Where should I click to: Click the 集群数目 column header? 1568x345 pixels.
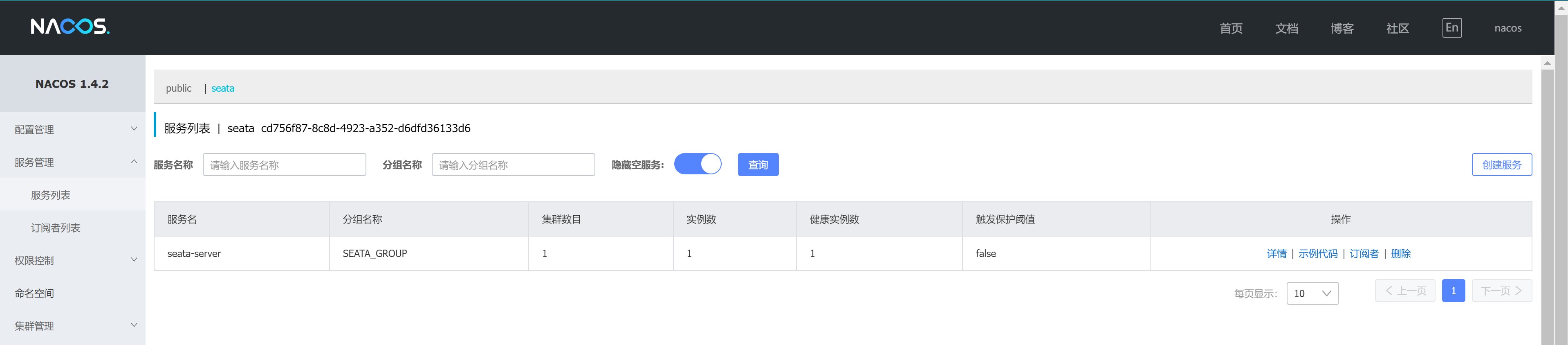(x=601, y=219)
